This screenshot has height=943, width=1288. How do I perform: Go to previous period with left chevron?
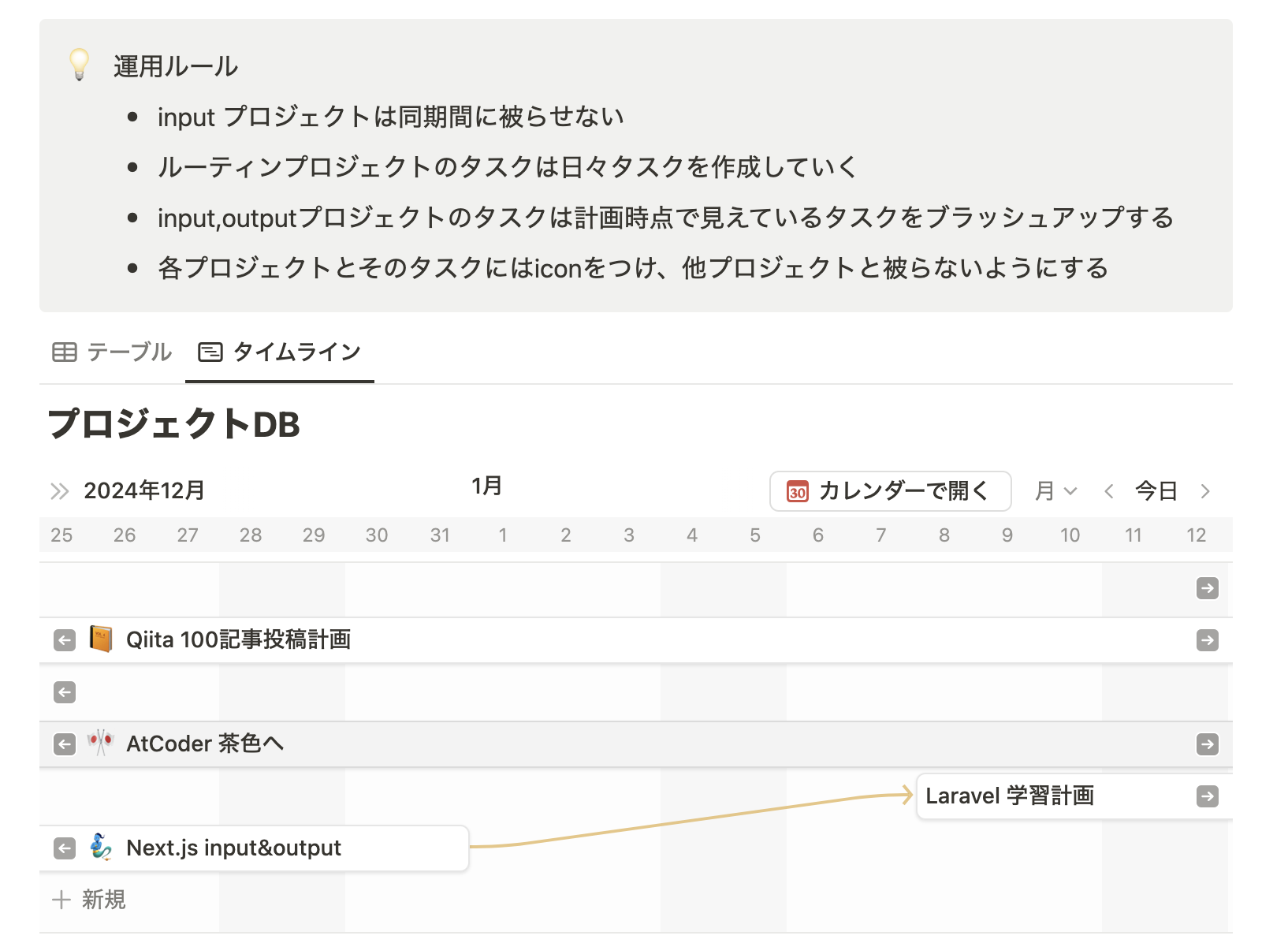pyautogui.click(x=1109, y=491)
